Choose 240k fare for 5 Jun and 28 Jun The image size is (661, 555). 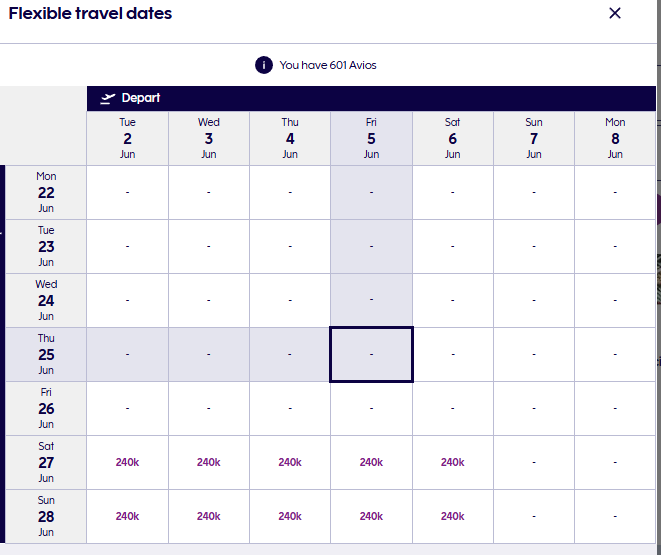pyautogui.click(x=371, y=516)
